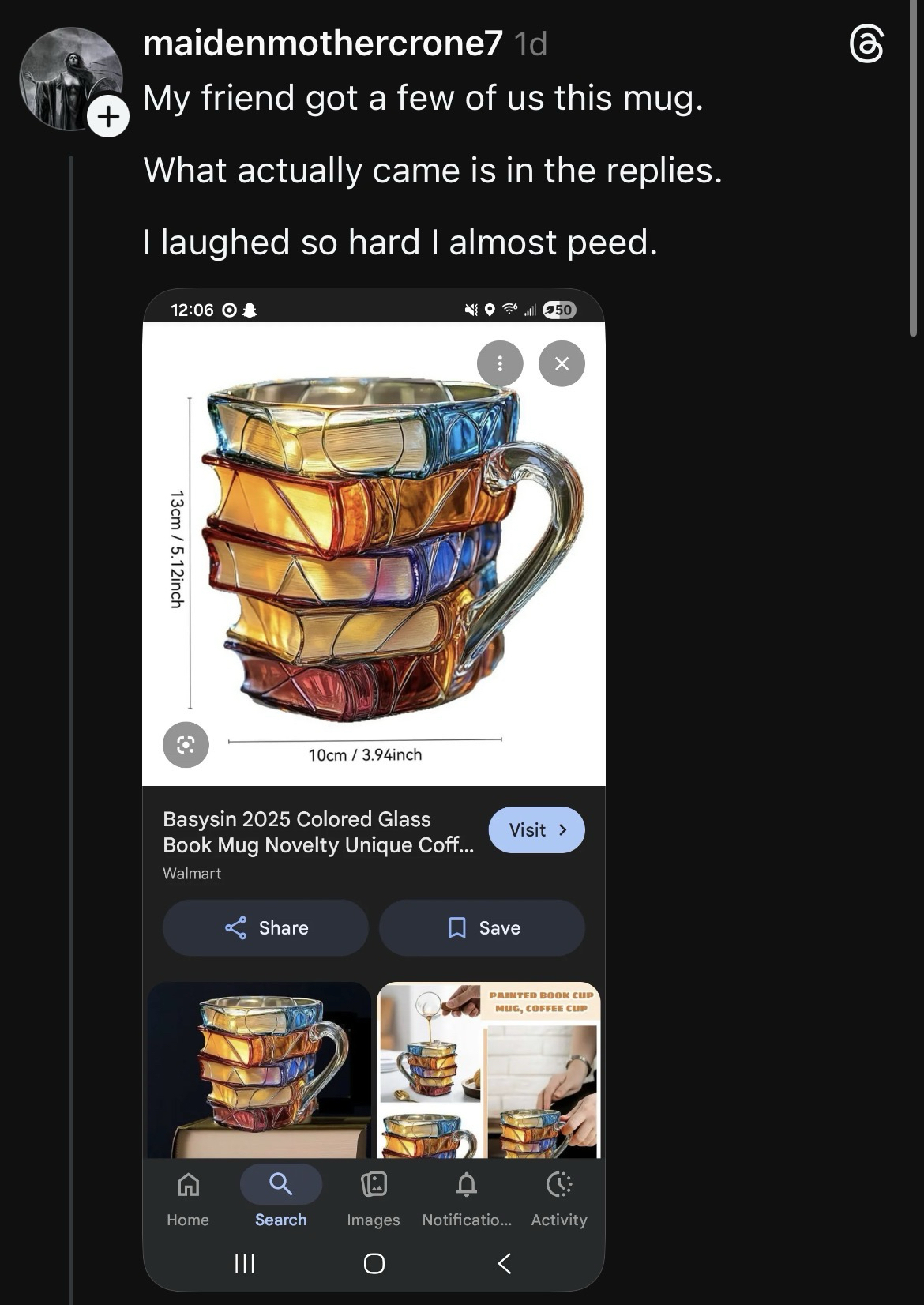Image resolution: width=924 pixels, height=1305 pixels.
Task: Switch to the Images tab
Action: 373,1198
